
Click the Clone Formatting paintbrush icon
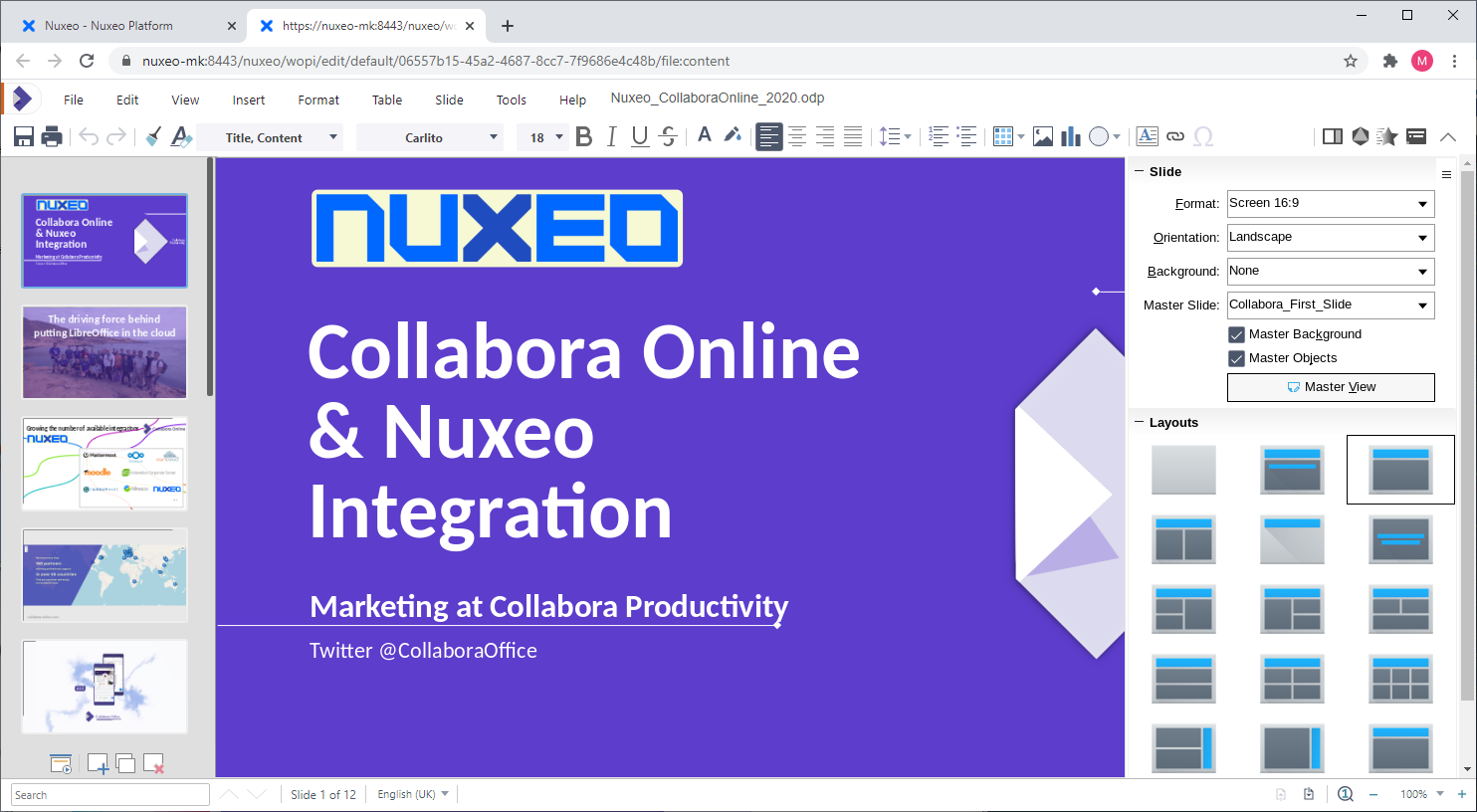(153, 137)
